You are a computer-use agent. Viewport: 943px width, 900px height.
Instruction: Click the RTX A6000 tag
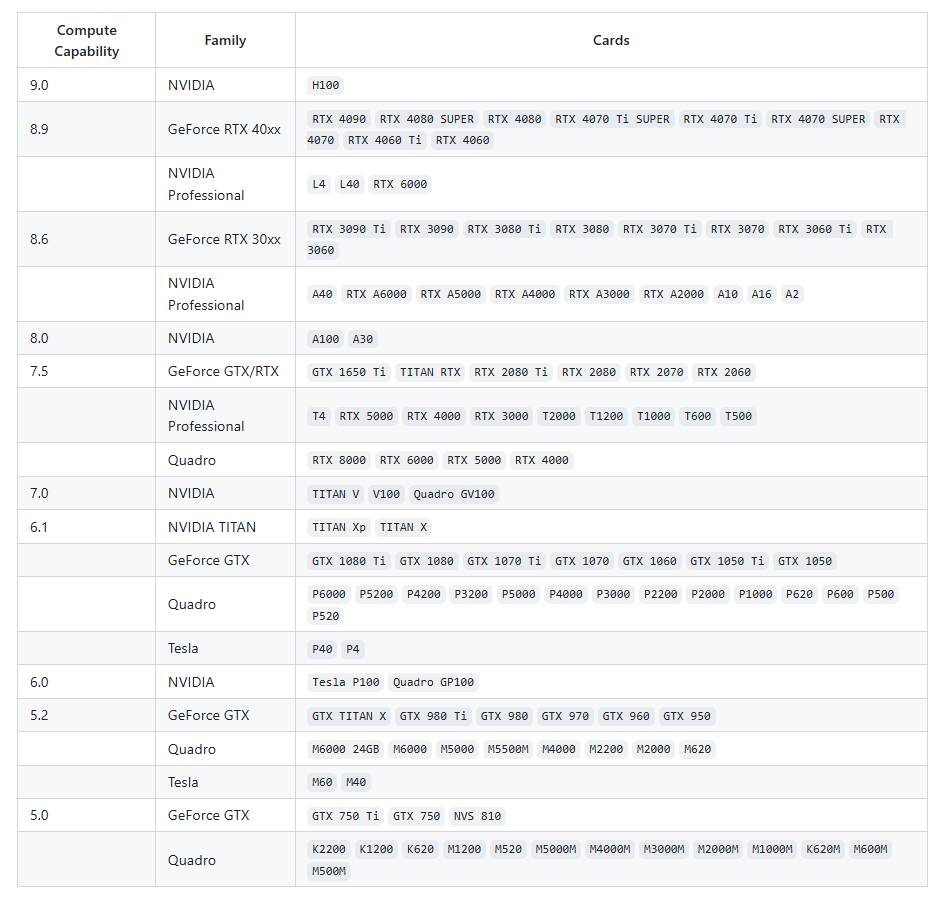coord(376,294)
